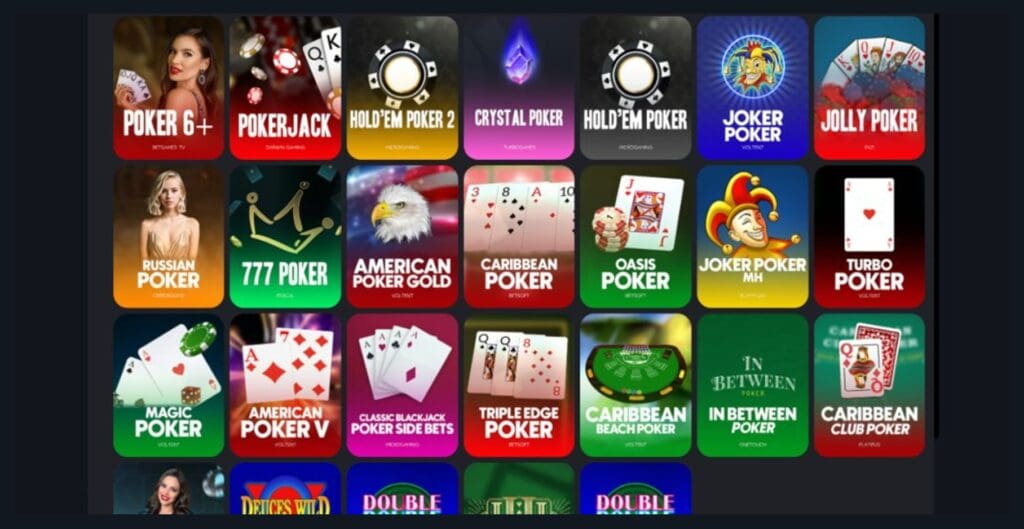Open the Poker 6+ game tile
1024x529 pixels.
[168, 88]
